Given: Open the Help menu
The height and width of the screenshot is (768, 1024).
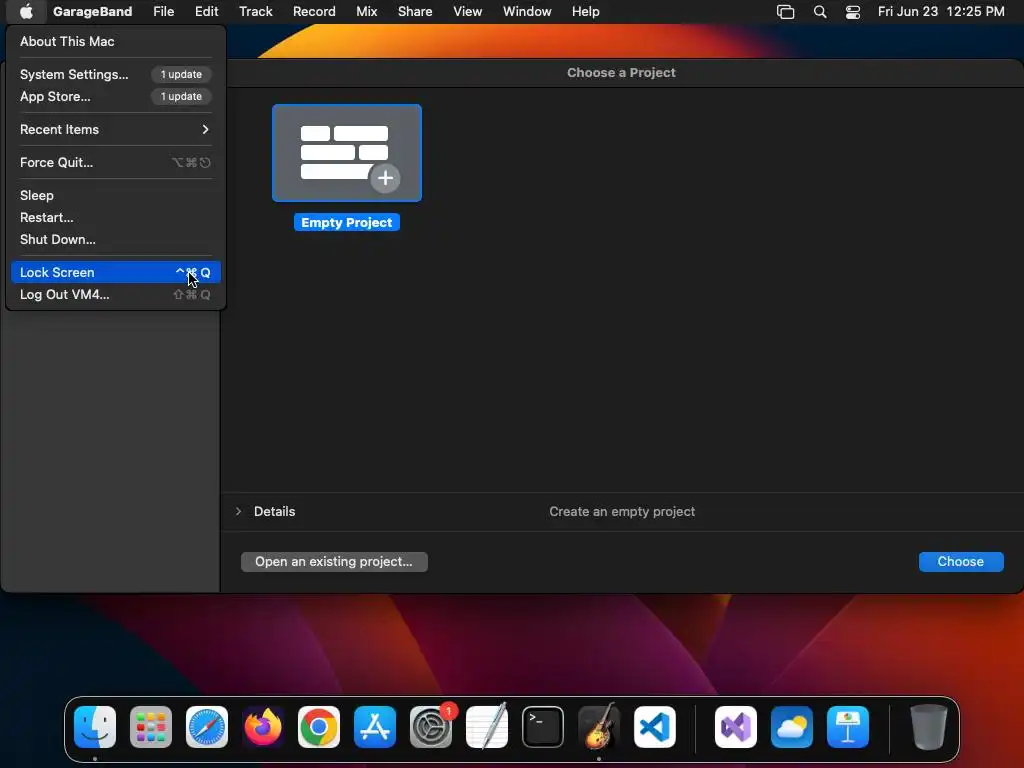Looking at the screenshot, I should [585, 11].
